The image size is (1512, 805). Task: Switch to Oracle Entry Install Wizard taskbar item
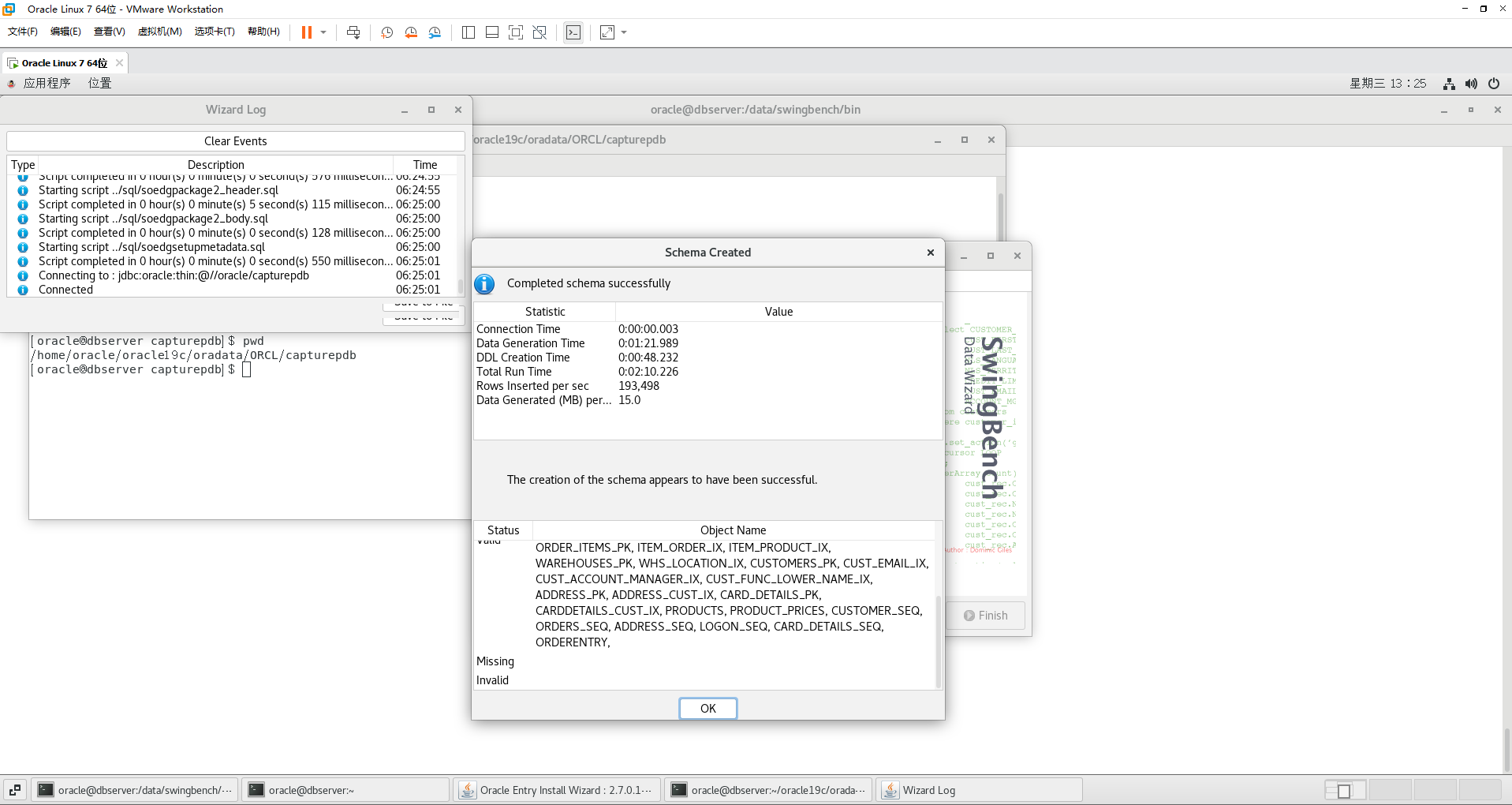557,790
